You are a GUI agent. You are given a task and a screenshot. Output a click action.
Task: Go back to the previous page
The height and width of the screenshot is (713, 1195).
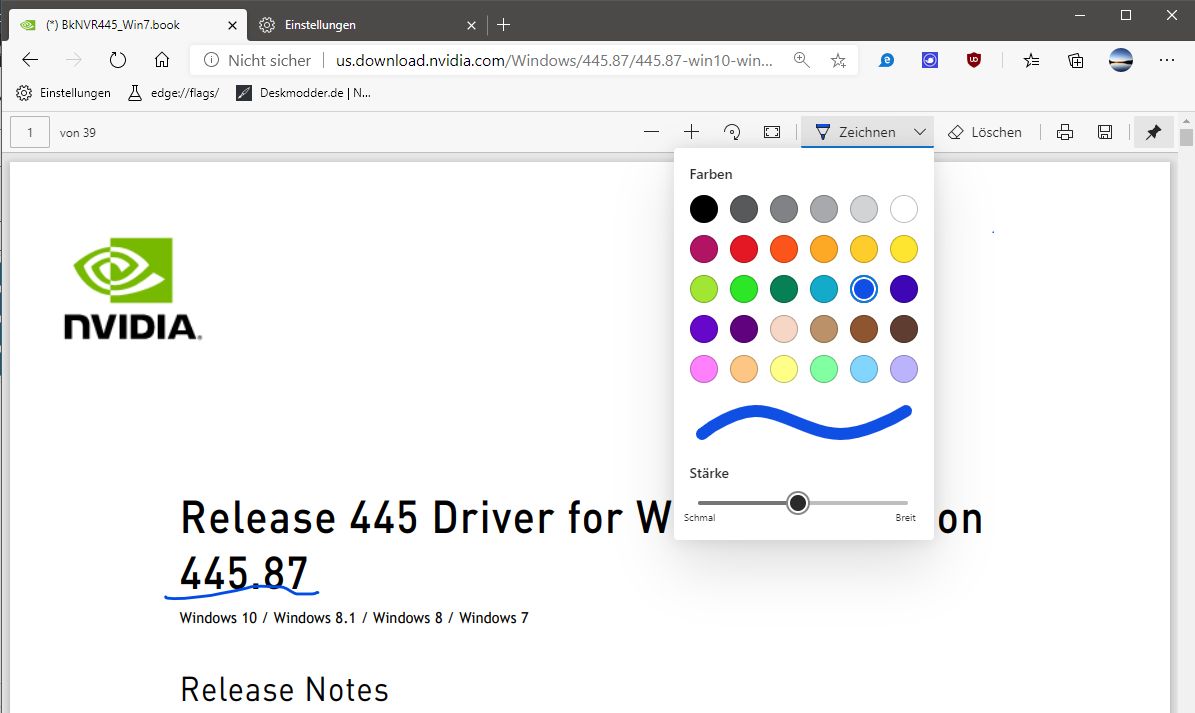pyautogui.click(x=30, y=60)
